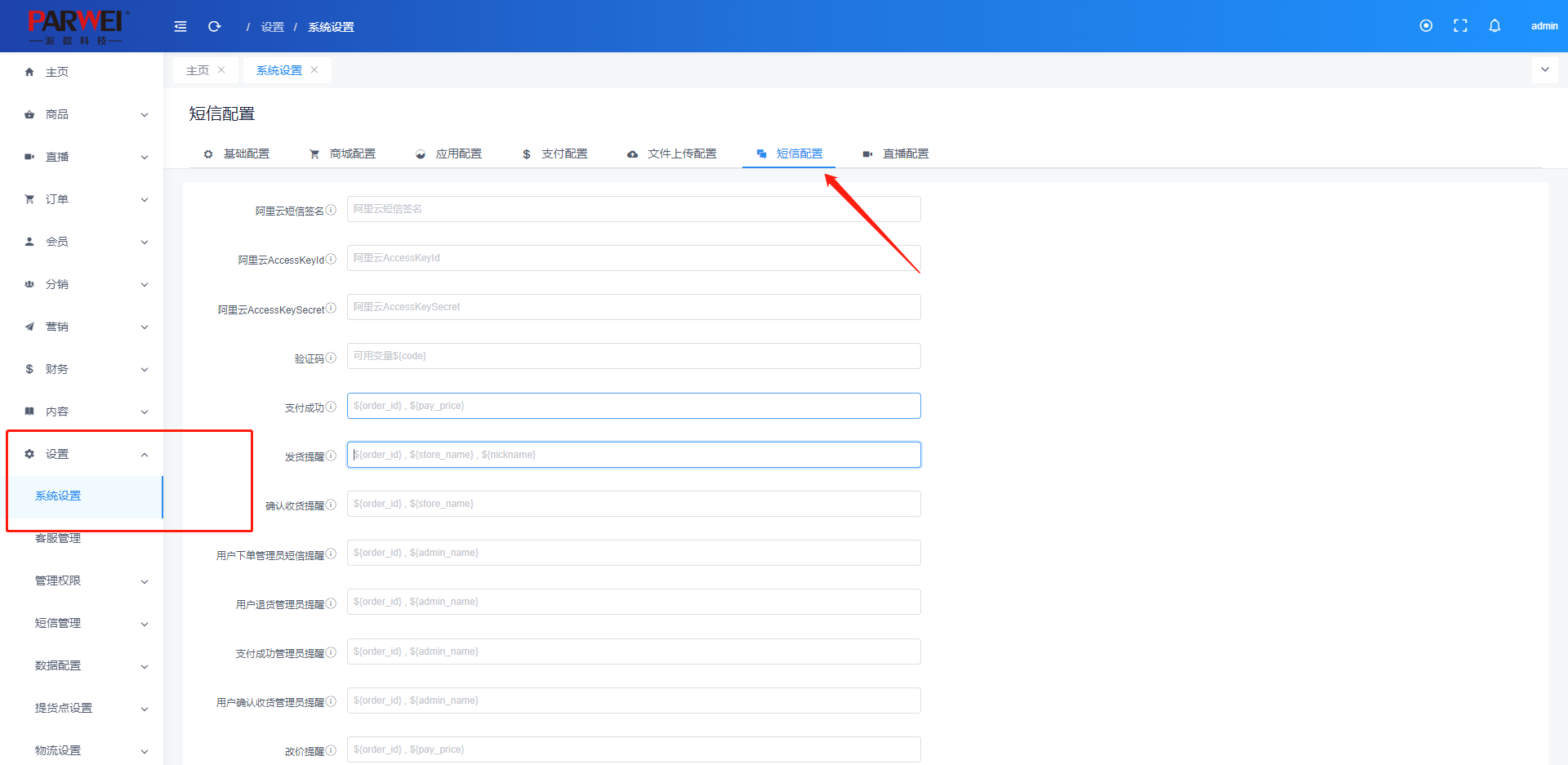Click the info icon beside 阿里云短信签名
This screenshot has width=1568, height=765.
click(331, 210)
